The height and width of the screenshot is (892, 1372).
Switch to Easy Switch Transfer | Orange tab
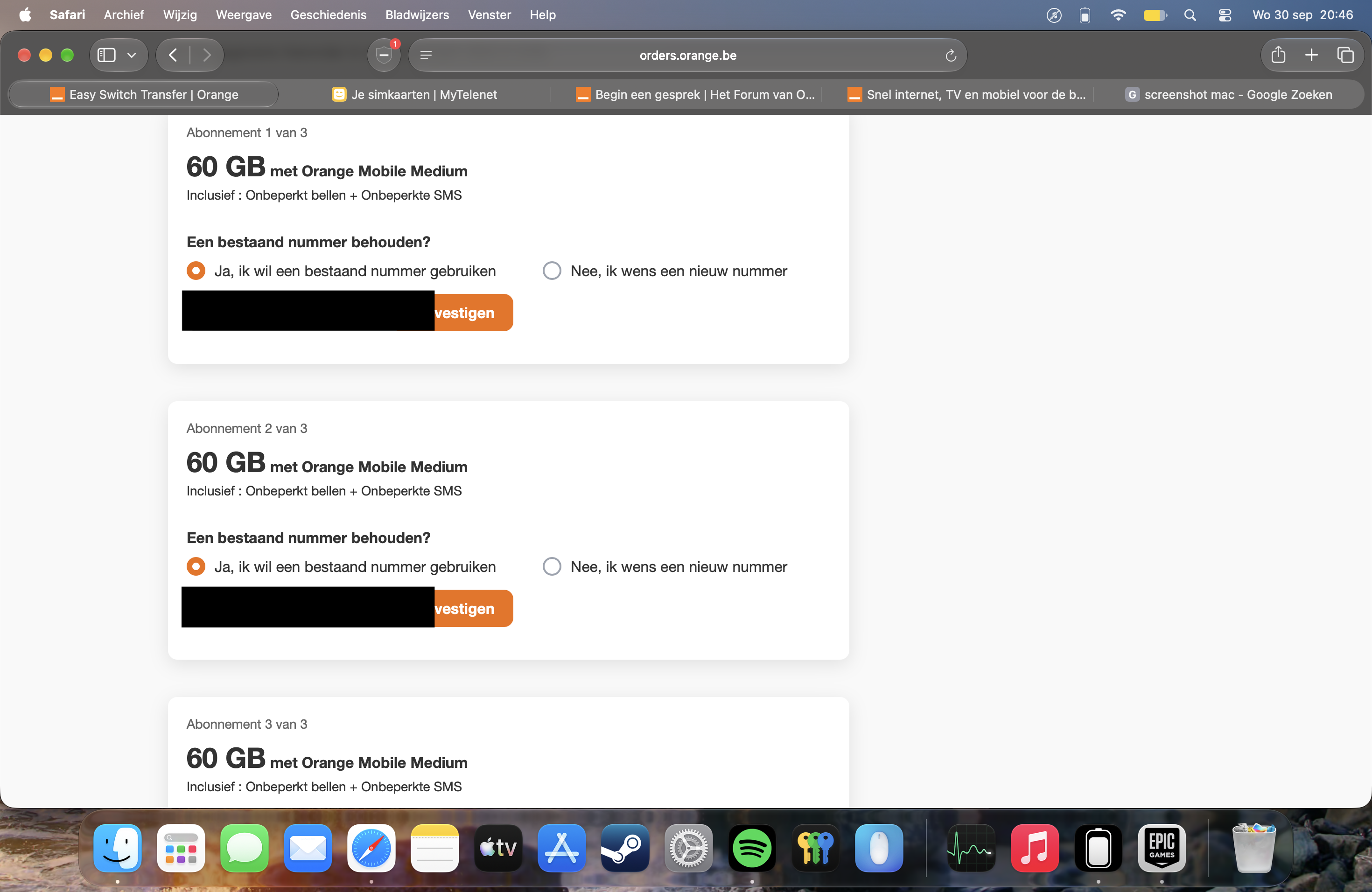(x=144, y=95)
